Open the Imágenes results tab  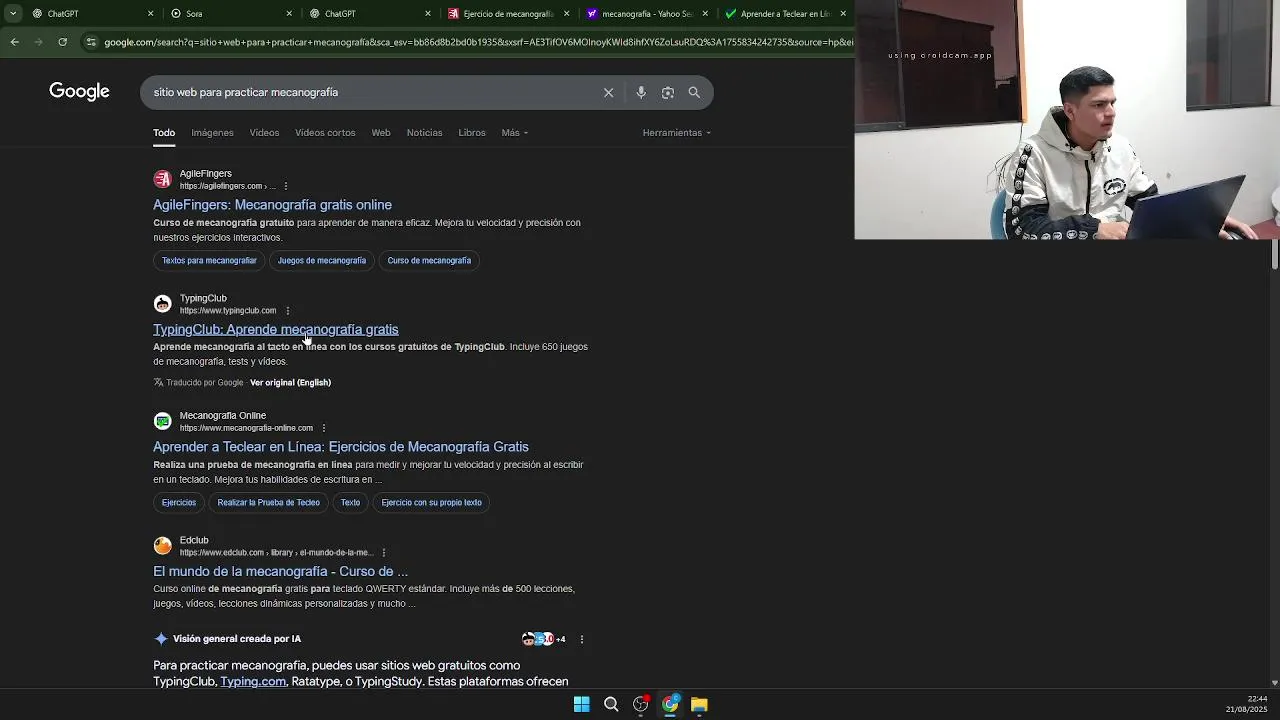tap(212, 133)
